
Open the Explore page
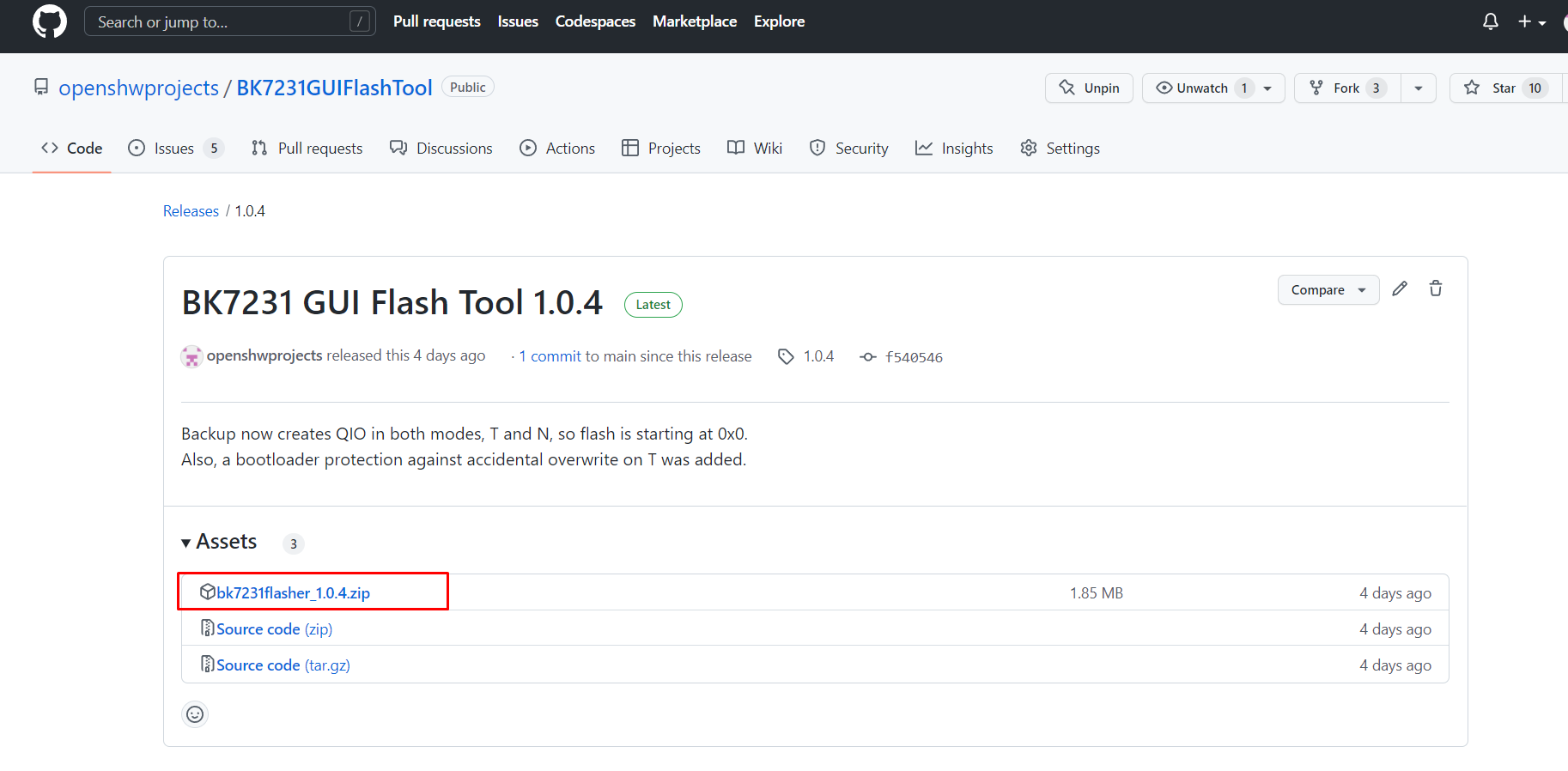coord(780,21)
